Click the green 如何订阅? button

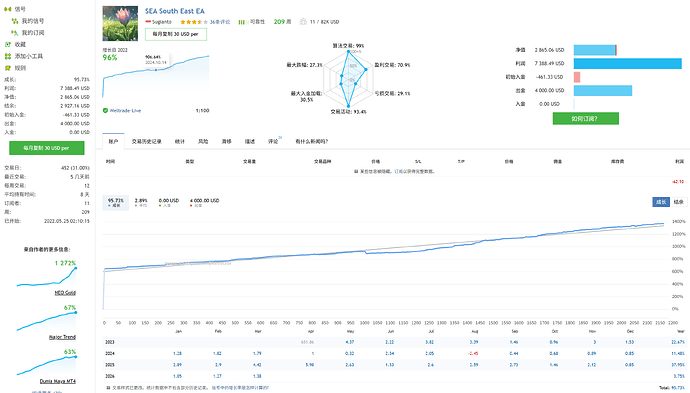point(585,118)
